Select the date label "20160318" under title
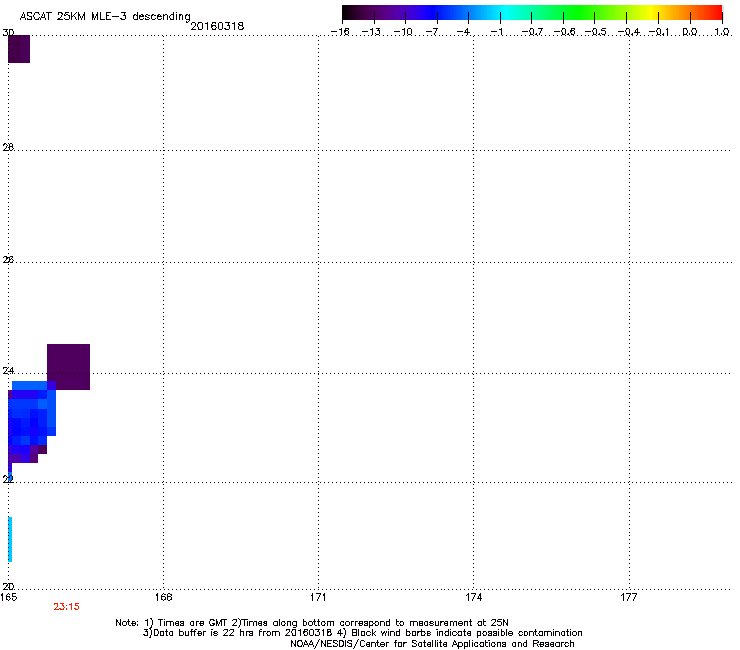The width and height of the screenshot is (740, 650). (x=217, y=26)
